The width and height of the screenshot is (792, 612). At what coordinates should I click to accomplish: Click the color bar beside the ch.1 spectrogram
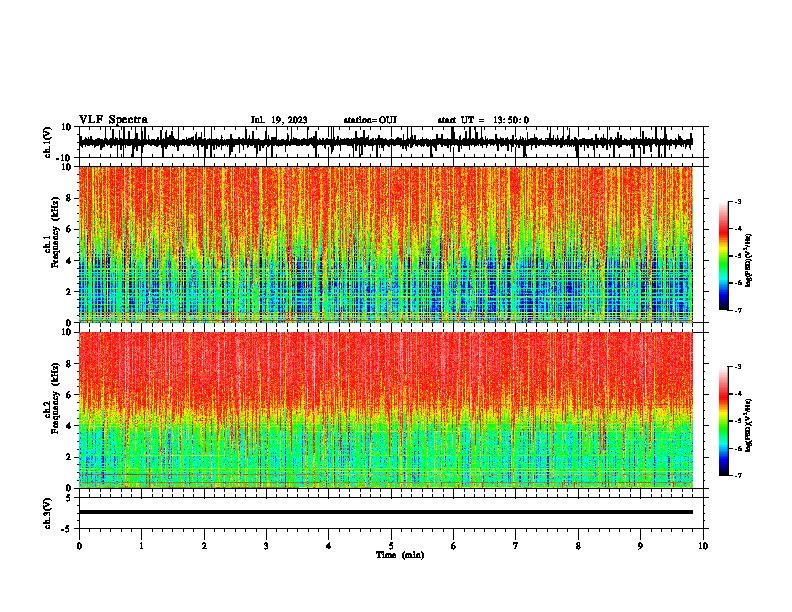[x=724, y=256]
